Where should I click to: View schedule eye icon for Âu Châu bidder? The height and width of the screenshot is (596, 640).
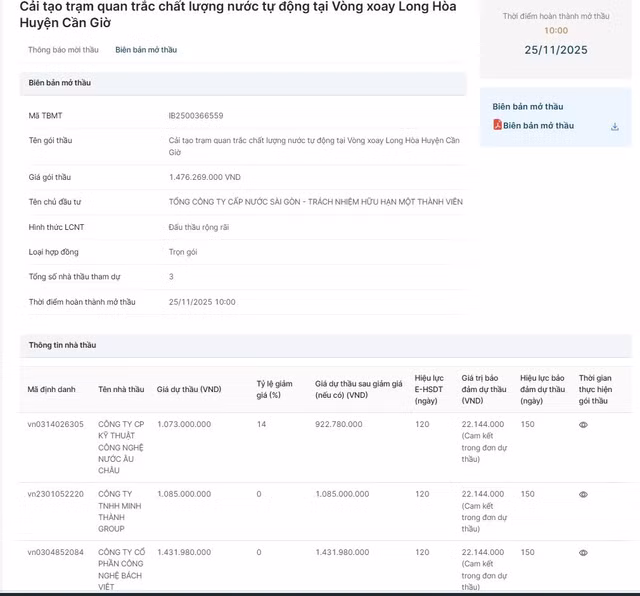pos(583,425)
